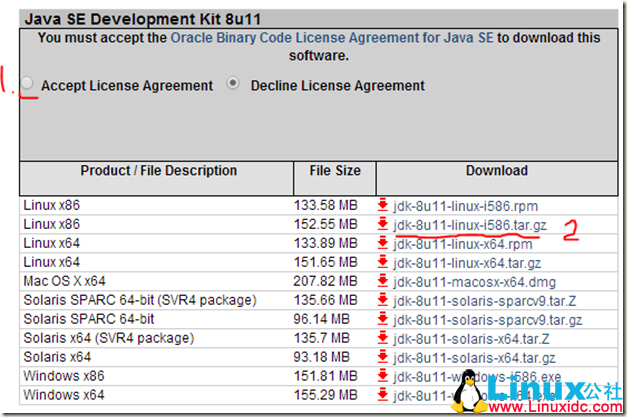This screenshot has height=417, width=627.
Task: Click the 155.29 MB file size cell
Action: point(325,395)
